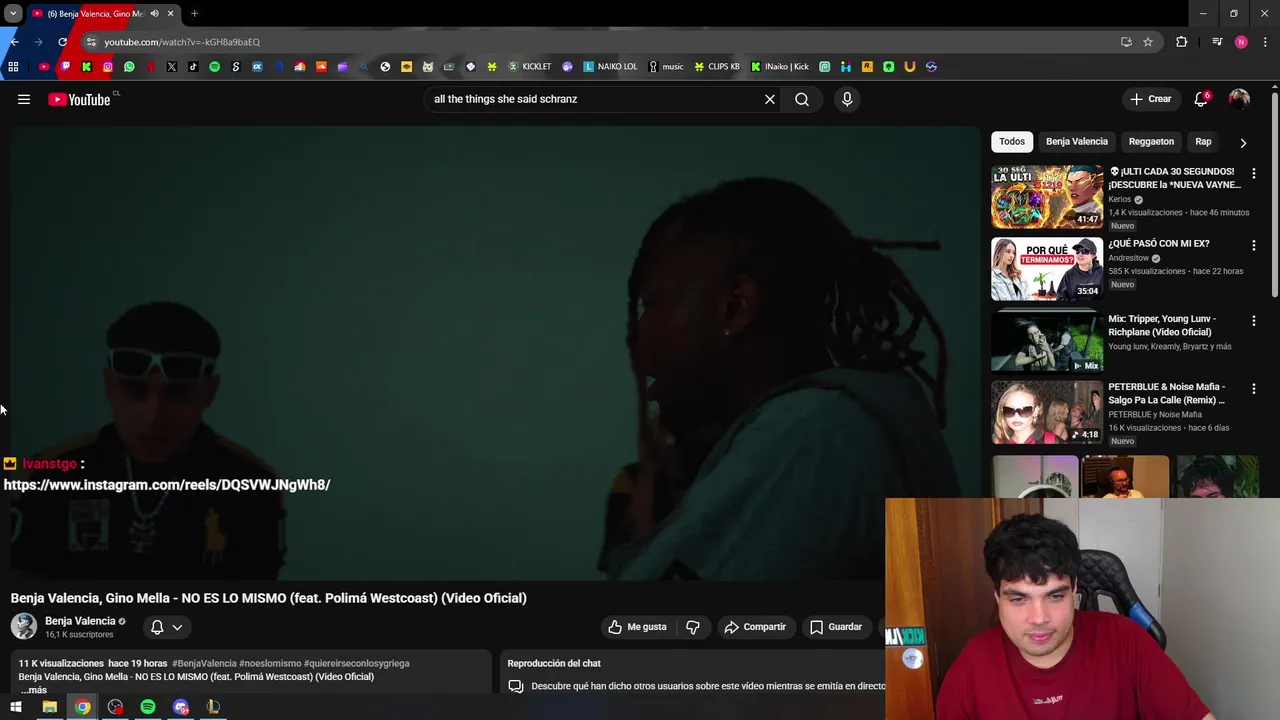Open File Explorer from taskbar
Image resolution: width=1280 pixels, height=720 pixels.
[49, 707]
